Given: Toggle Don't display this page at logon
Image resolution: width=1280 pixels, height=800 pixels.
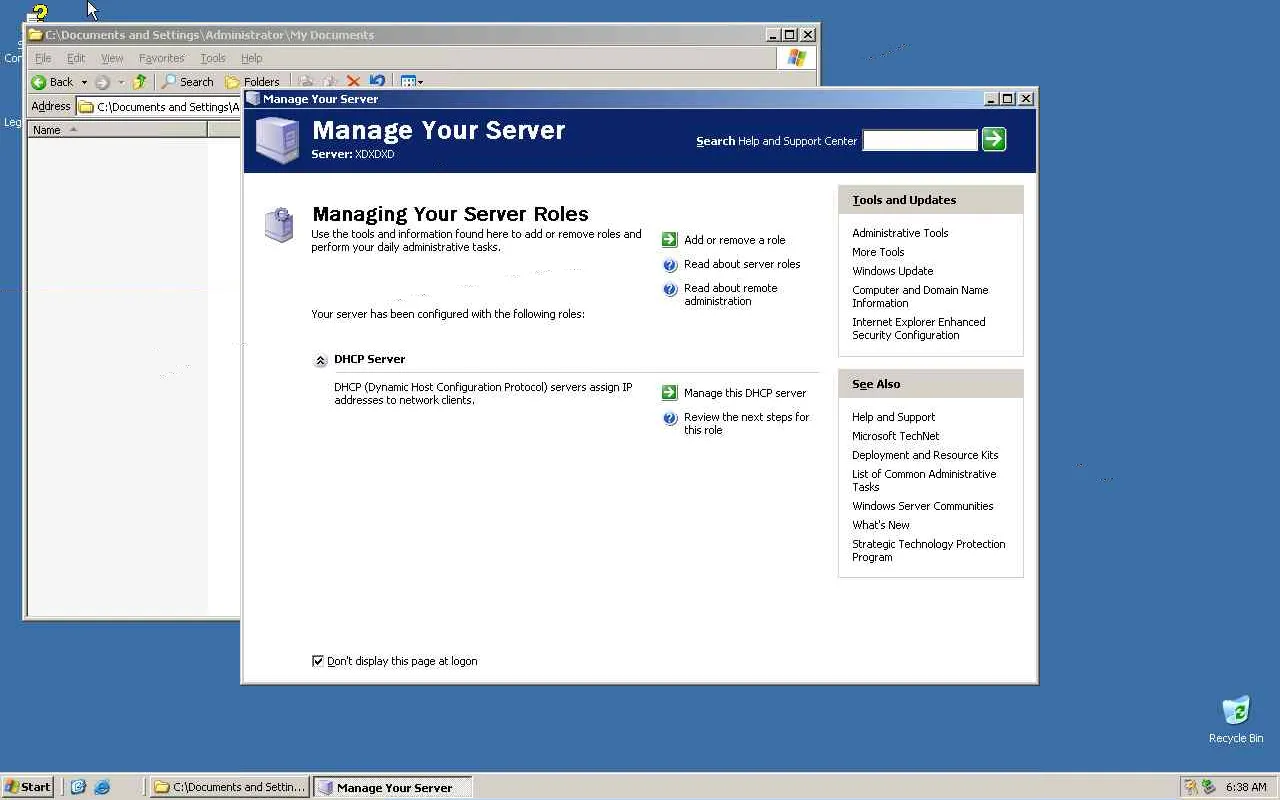Looking at the screenshot, I should [x=318, y=661].
